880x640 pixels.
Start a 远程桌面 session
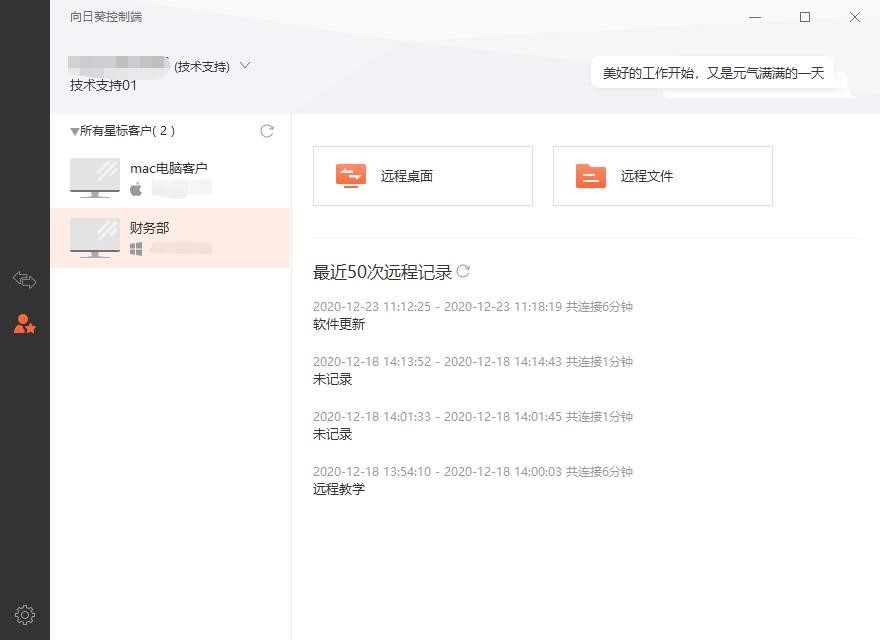(x=423, y=176)
